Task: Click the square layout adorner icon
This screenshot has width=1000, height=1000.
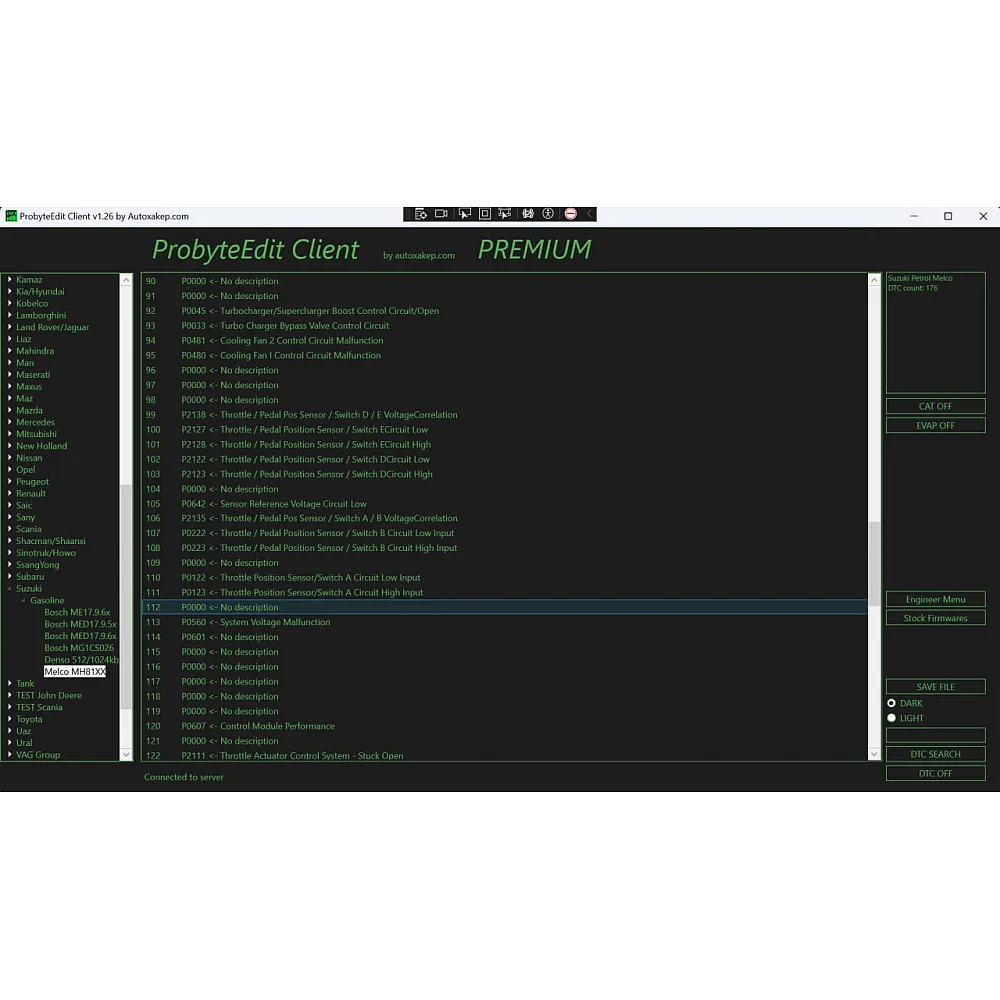Action: point(484,214)
